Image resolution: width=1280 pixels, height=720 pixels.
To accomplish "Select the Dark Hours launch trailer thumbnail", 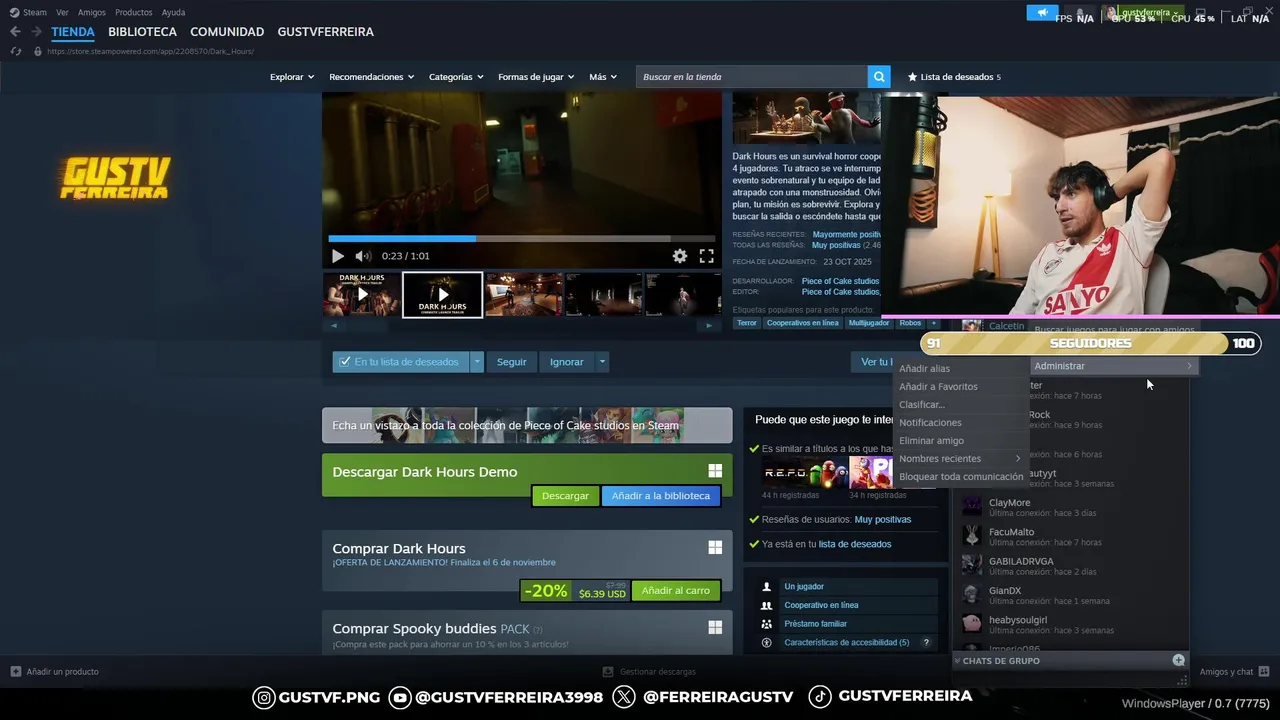I will (x=442, y=295).
